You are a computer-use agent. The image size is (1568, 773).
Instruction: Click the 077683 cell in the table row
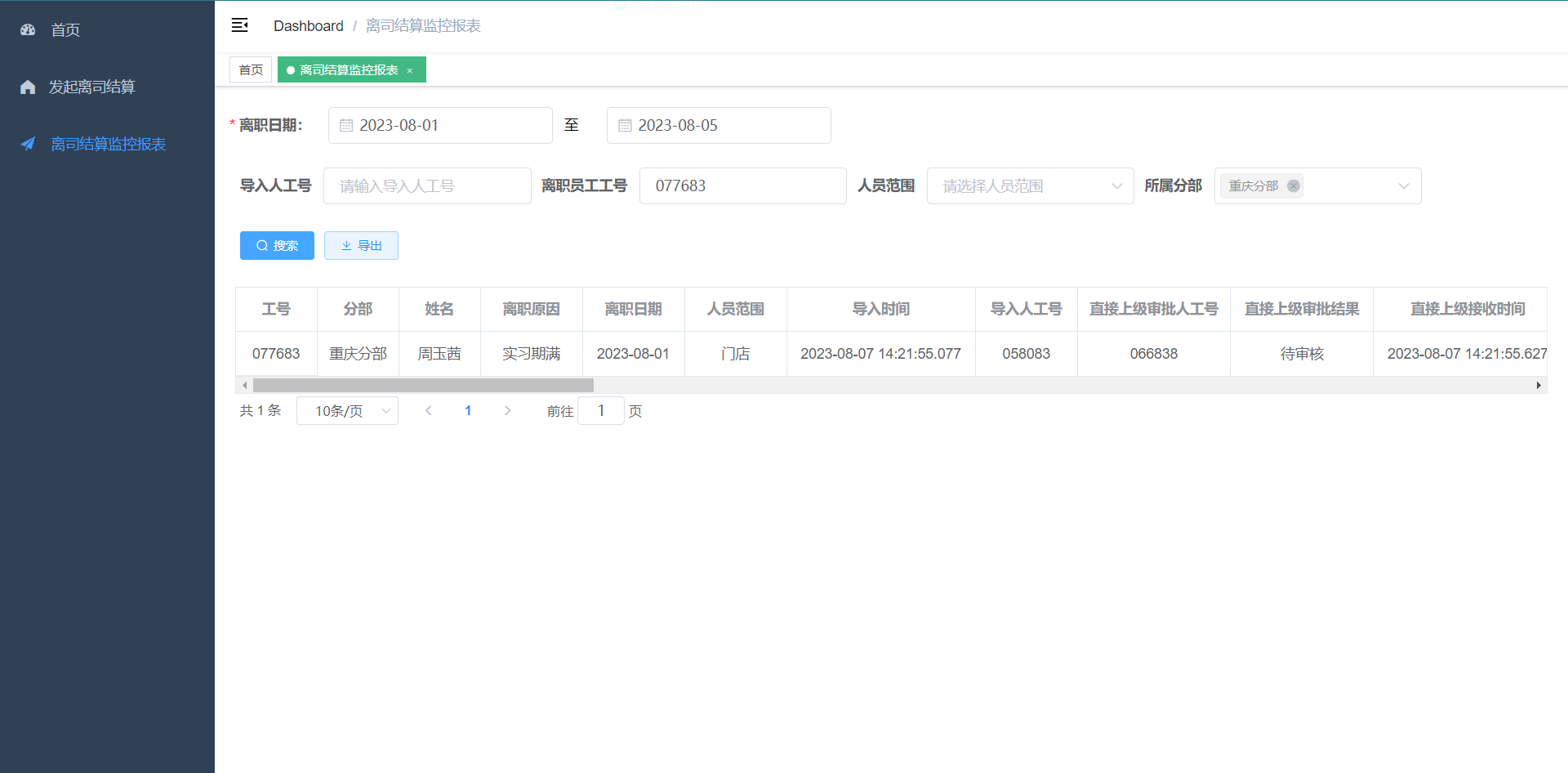276,354
